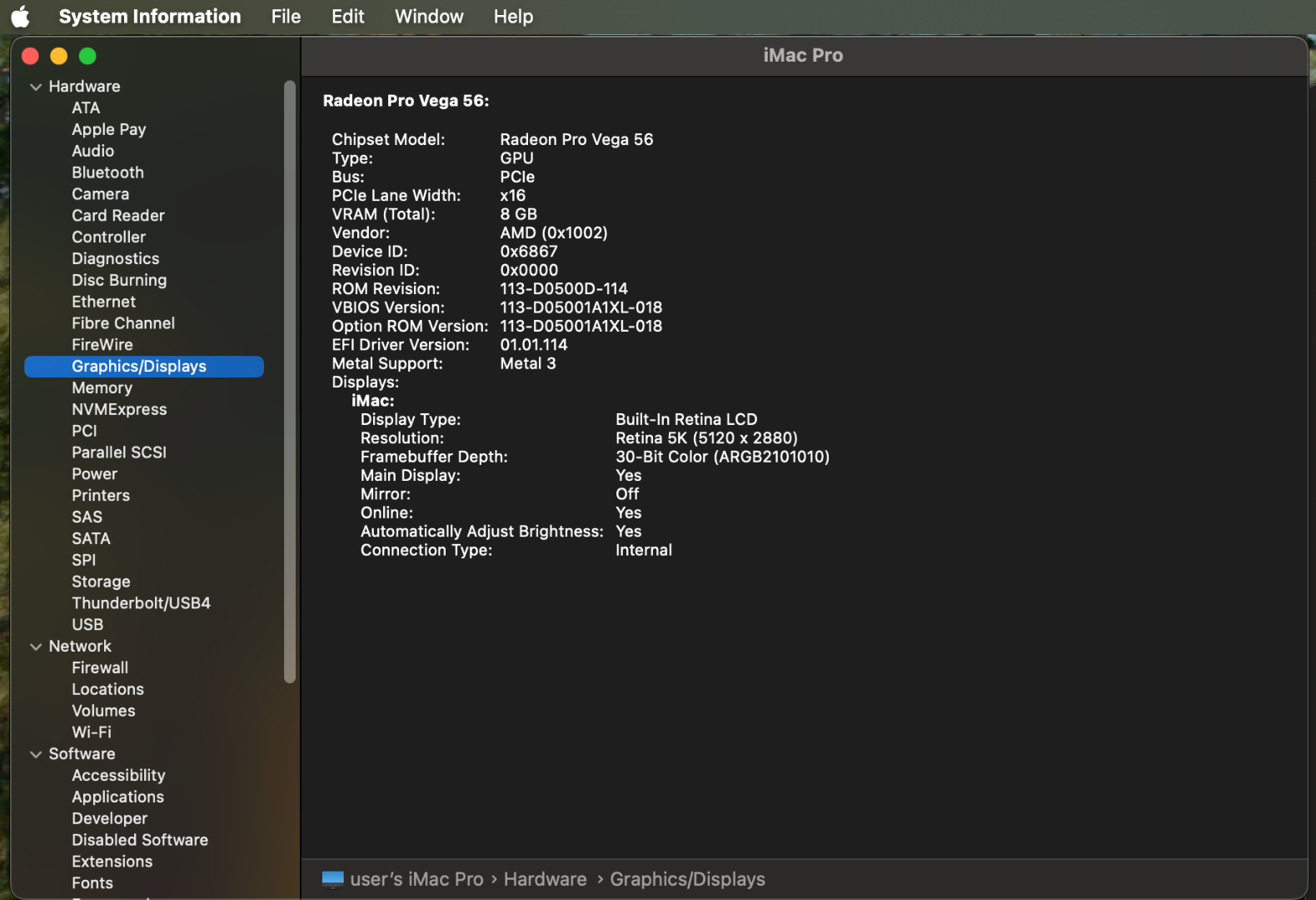Select Diagnostics in the sidebar
The width and height of the screenshot is (1316, 900).
[115, 259]
